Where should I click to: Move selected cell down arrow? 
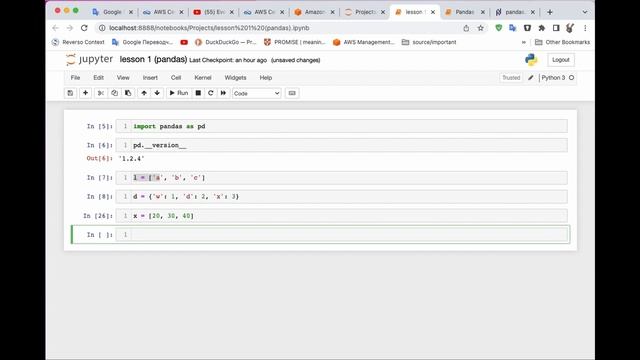click(x=157, y=93)
